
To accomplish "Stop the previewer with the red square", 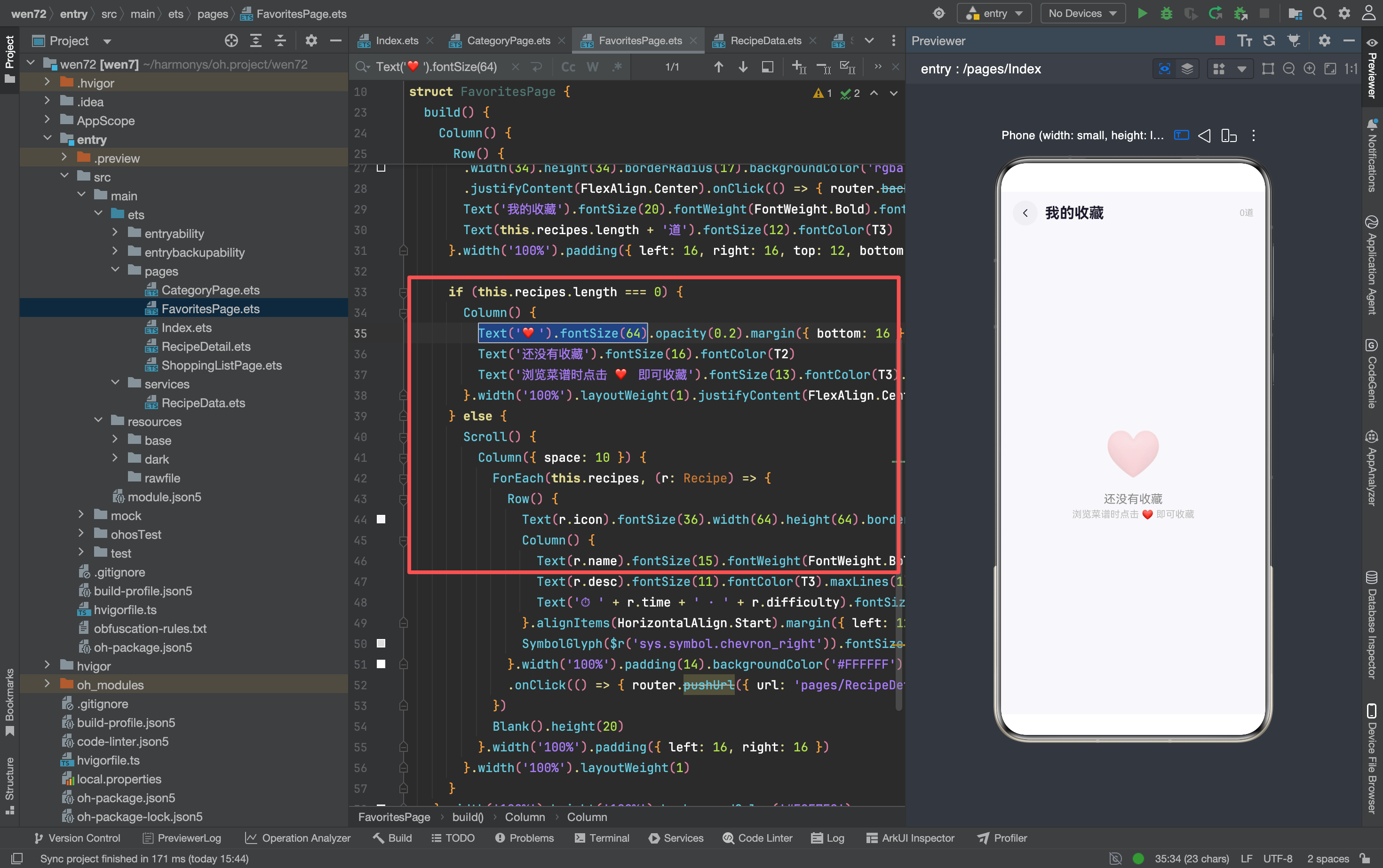I will pos(1220,41).
